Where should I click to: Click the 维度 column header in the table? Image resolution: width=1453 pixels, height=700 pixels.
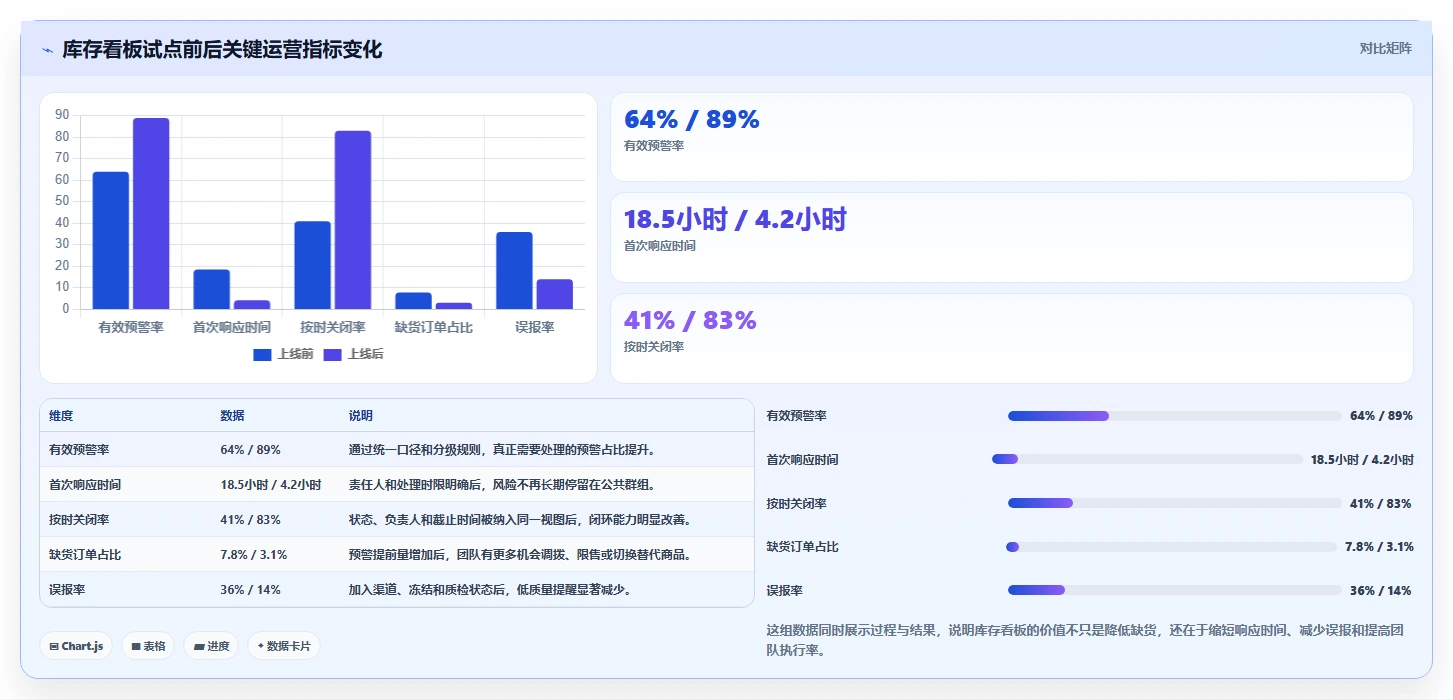(61, 416)
